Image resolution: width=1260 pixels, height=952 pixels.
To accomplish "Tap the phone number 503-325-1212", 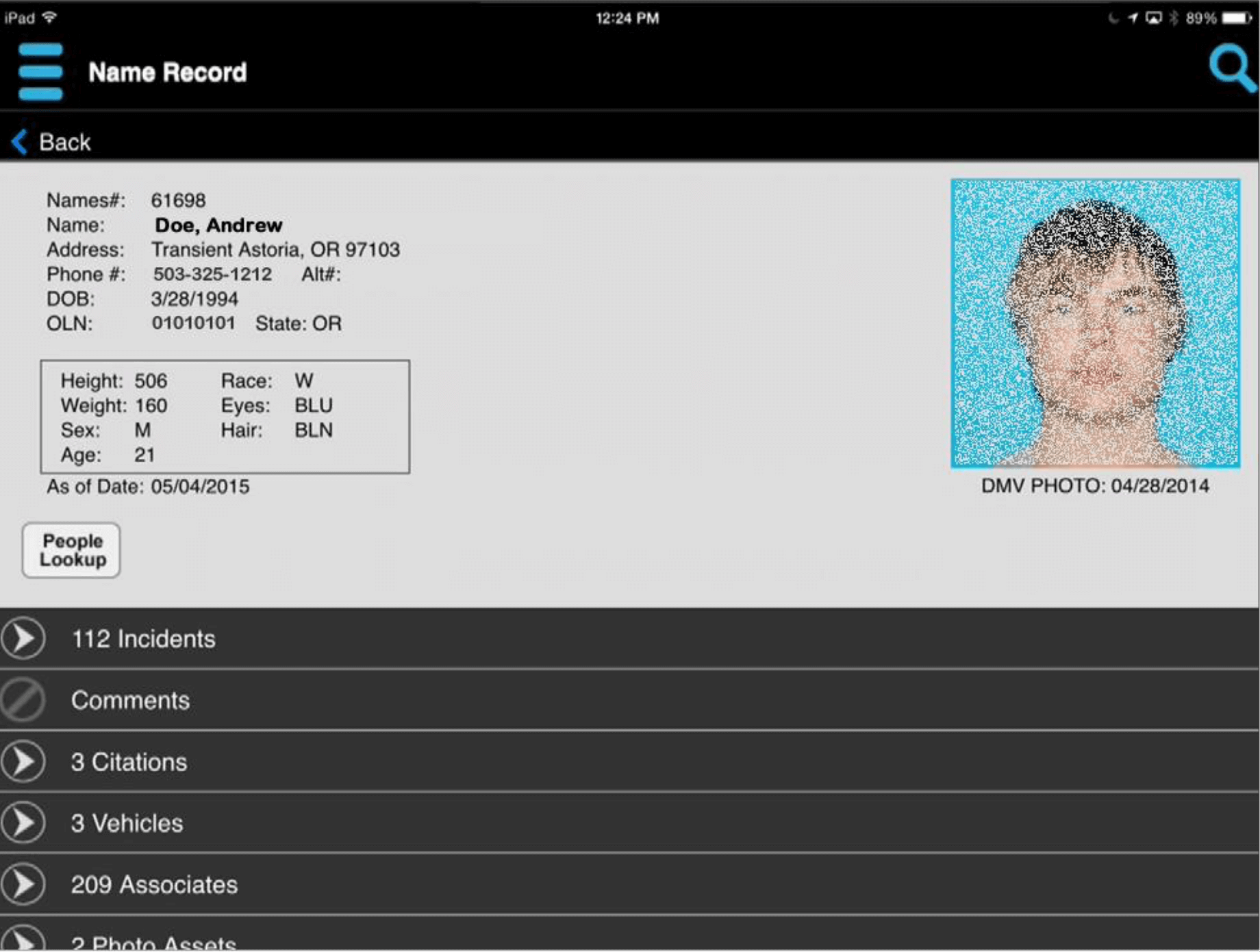I will click(x=212, y=274).
